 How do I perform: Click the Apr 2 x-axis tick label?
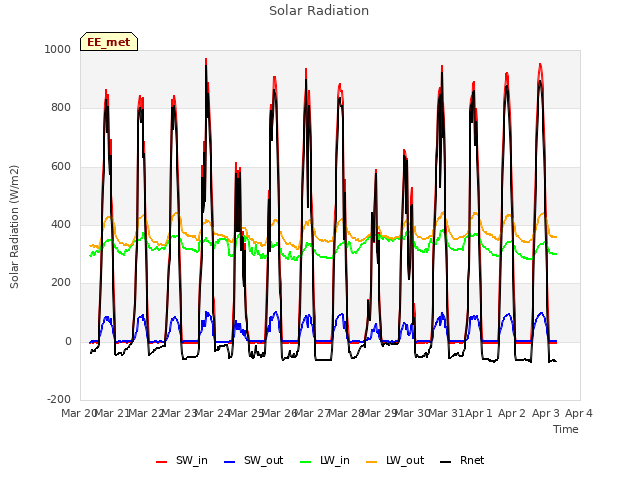[x=512, y=413]
